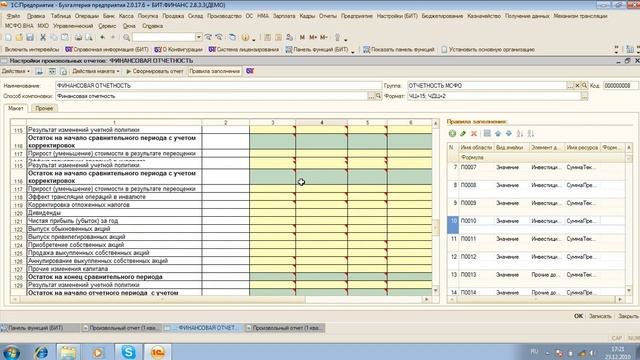
Task: Move fill rule up with arrow icon
Action: (x=498, y=133)
